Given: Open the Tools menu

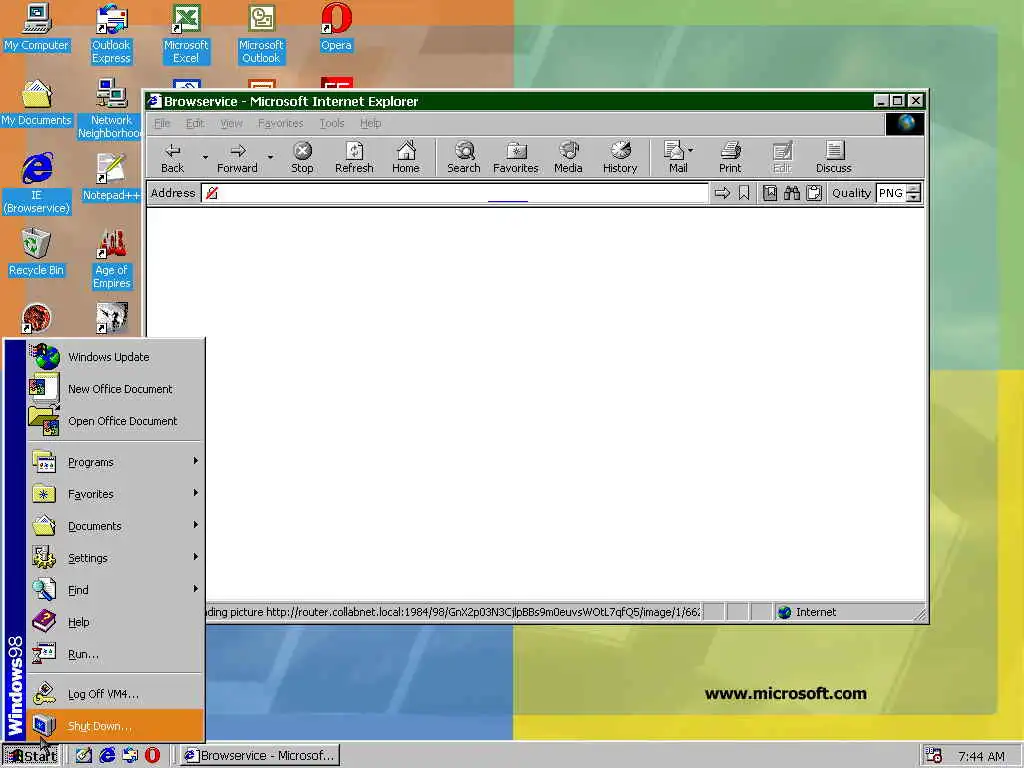Looking at the screenshot, I should tap(332, 123).
